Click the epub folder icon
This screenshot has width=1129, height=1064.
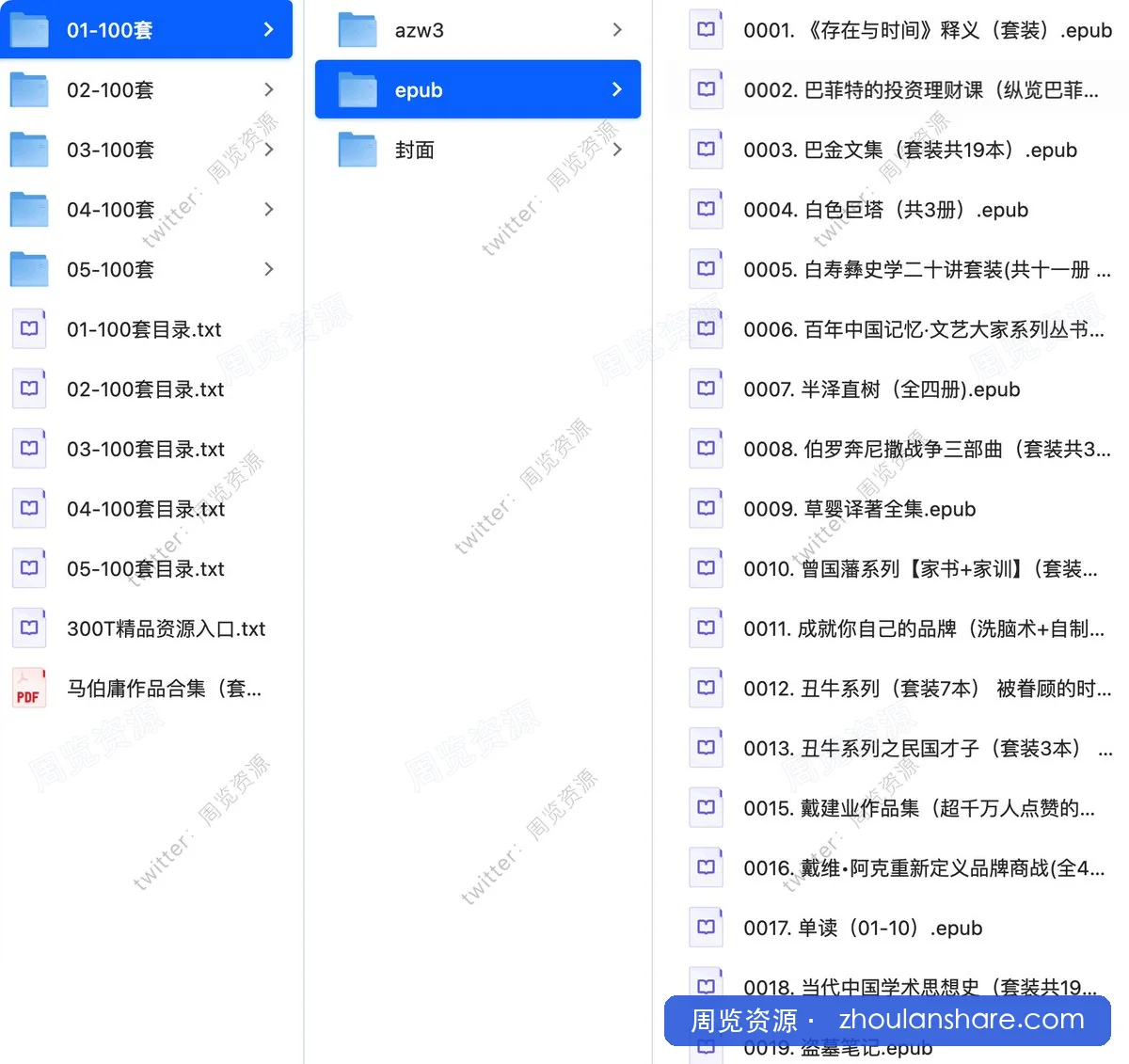pyautogui.click(x=358, y=90)
